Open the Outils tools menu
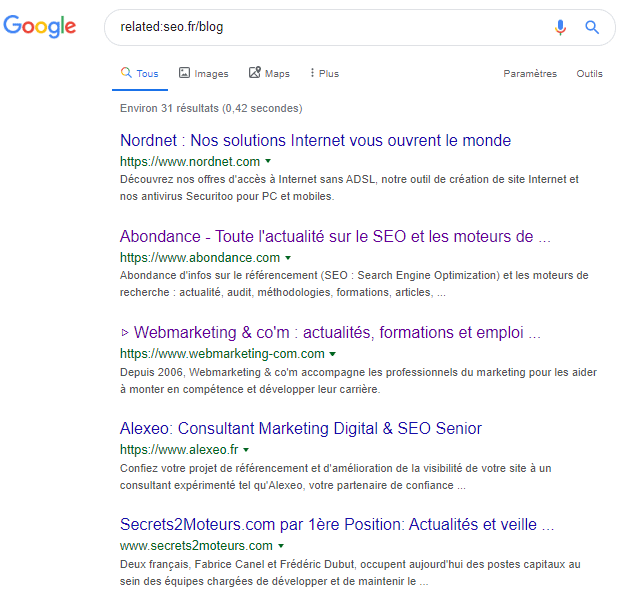 click(x=589, y=74)
